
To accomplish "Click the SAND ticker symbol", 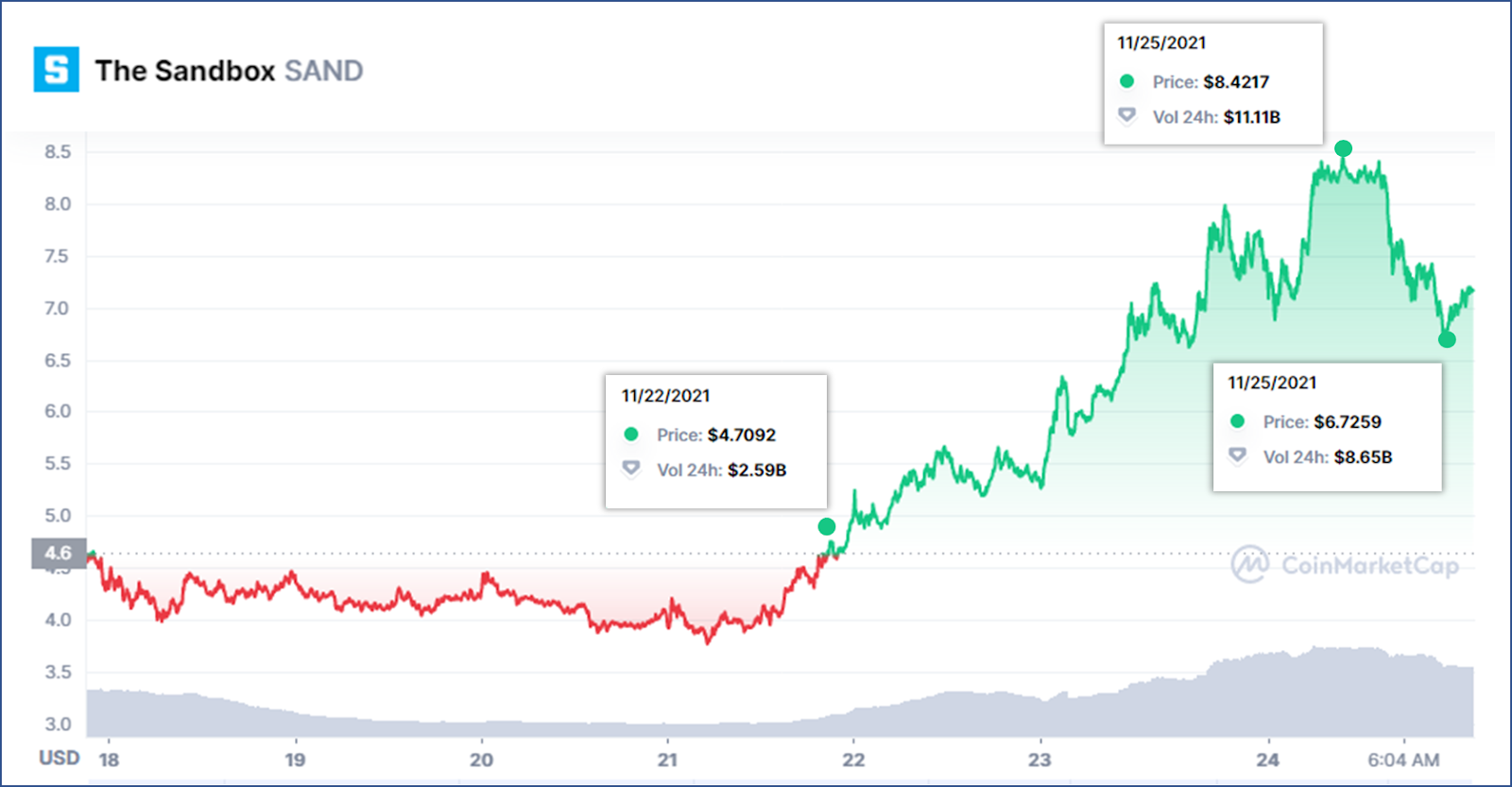I will click(x=324, y=71).
